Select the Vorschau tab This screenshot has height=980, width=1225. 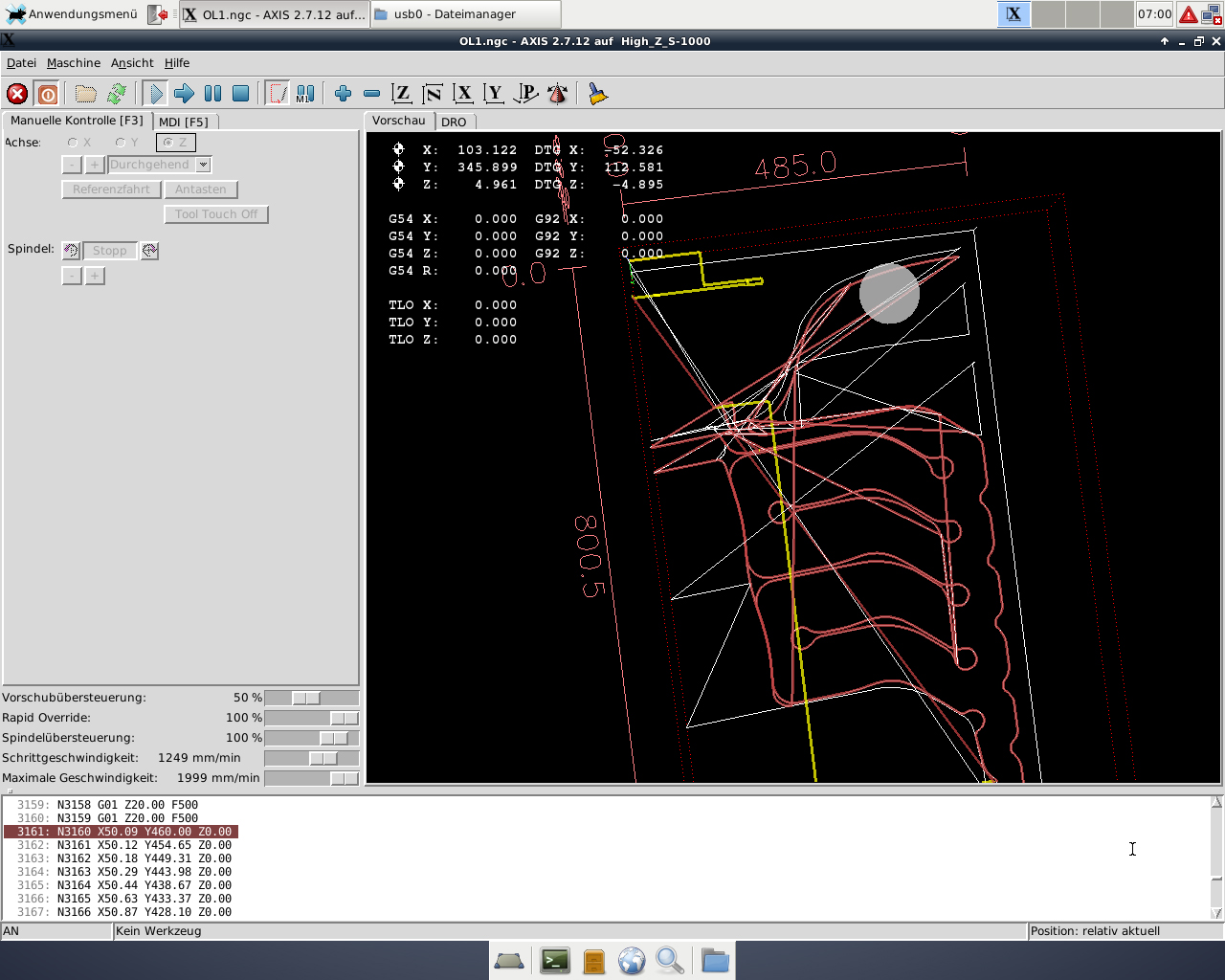pos(399,121)
